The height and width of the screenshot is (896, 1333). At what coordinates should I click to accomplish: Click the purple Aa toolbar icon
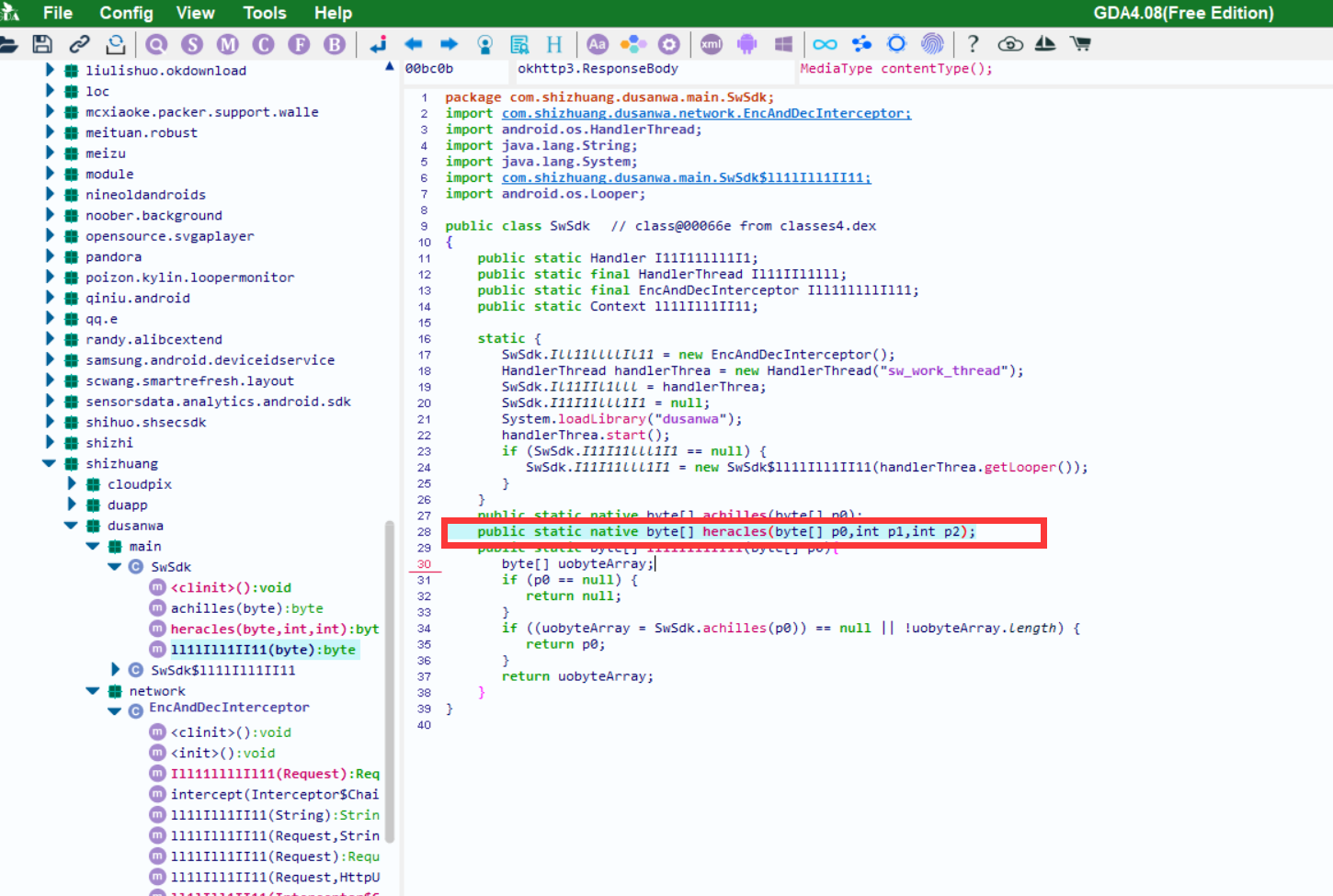click(x=598, y=44)
